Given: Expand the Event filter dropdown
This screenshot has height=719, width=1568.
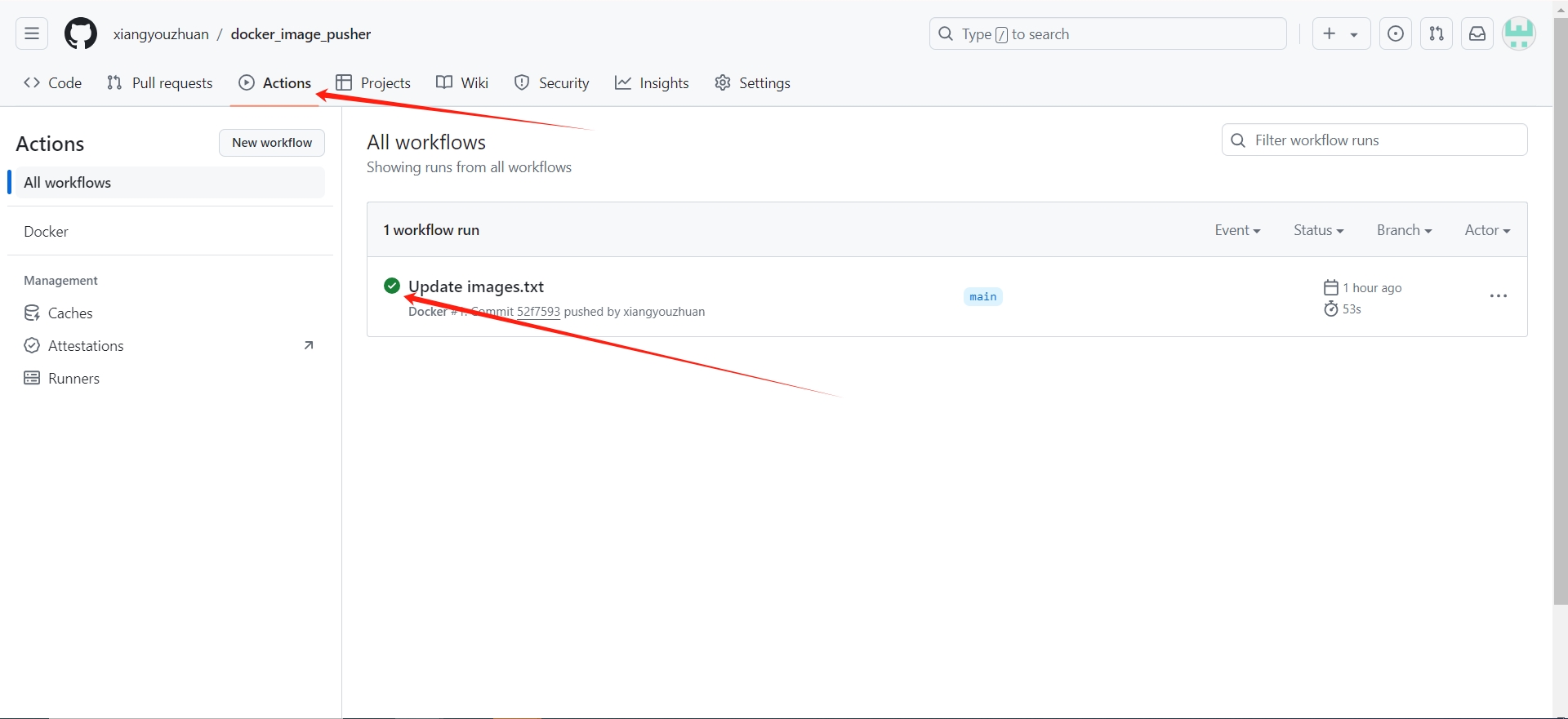Looking at the screenshot, I should point(1236,230).
